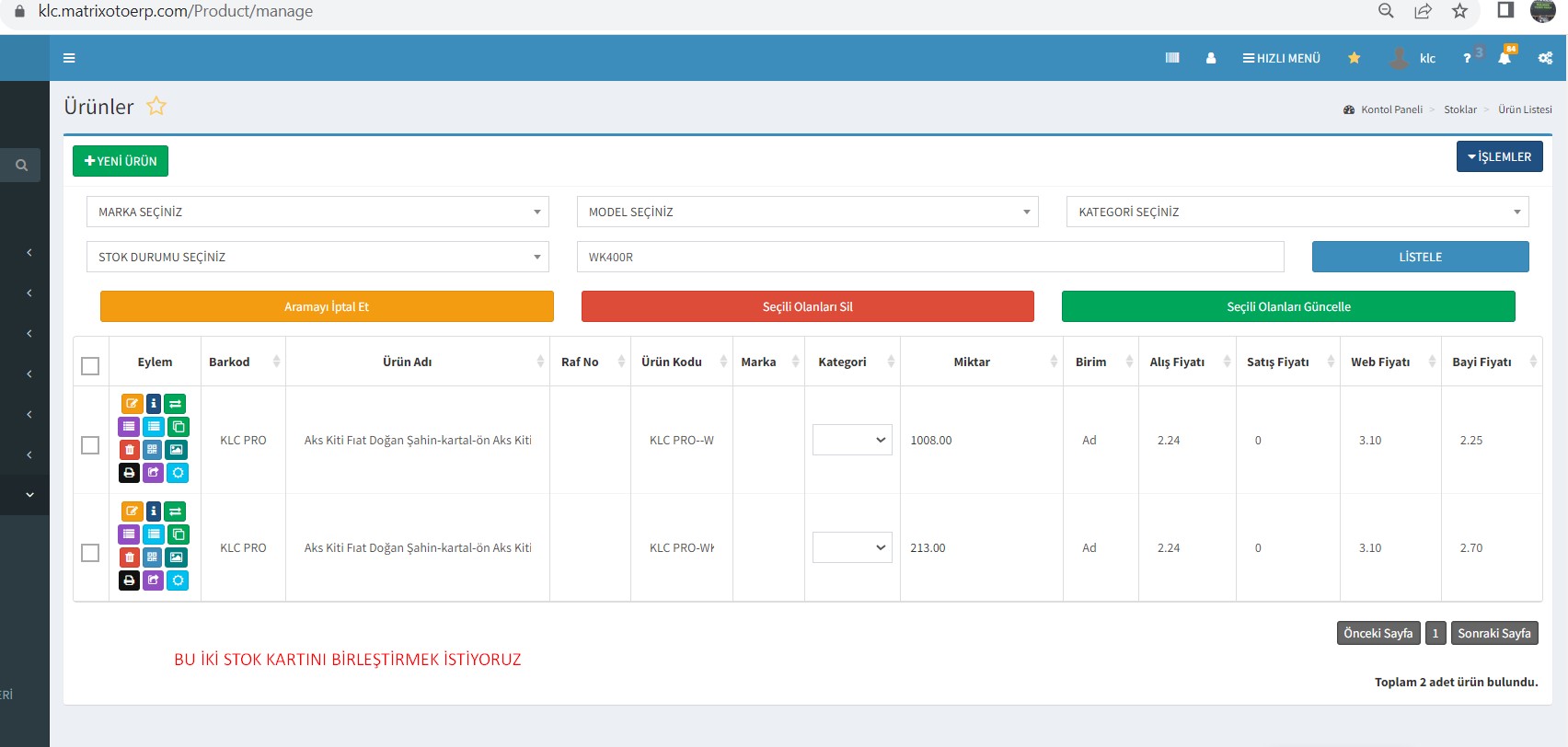The height and width of the screenshot is (747, 1568).
Task: Open the MARKA SEÇİNİZ dropdown
Action: click(317, 212)
